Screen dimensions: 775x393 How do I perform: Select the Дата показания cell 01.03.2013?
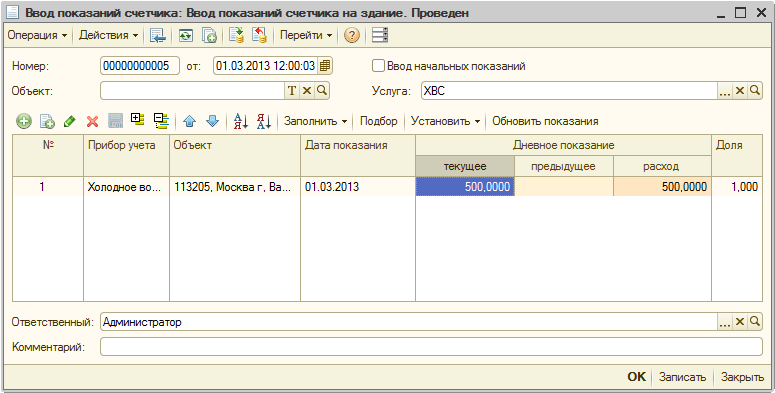coord(358,186)
